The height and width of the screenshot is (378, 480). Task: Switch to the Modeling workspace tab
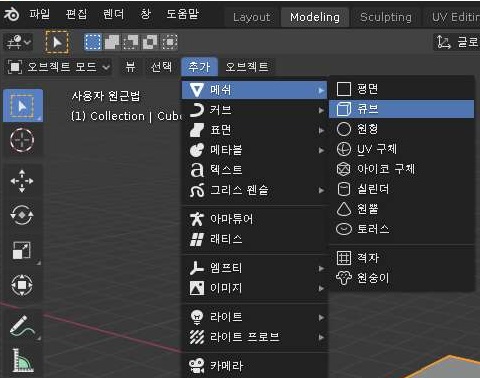pyautogui.click(x=315, y=17)
